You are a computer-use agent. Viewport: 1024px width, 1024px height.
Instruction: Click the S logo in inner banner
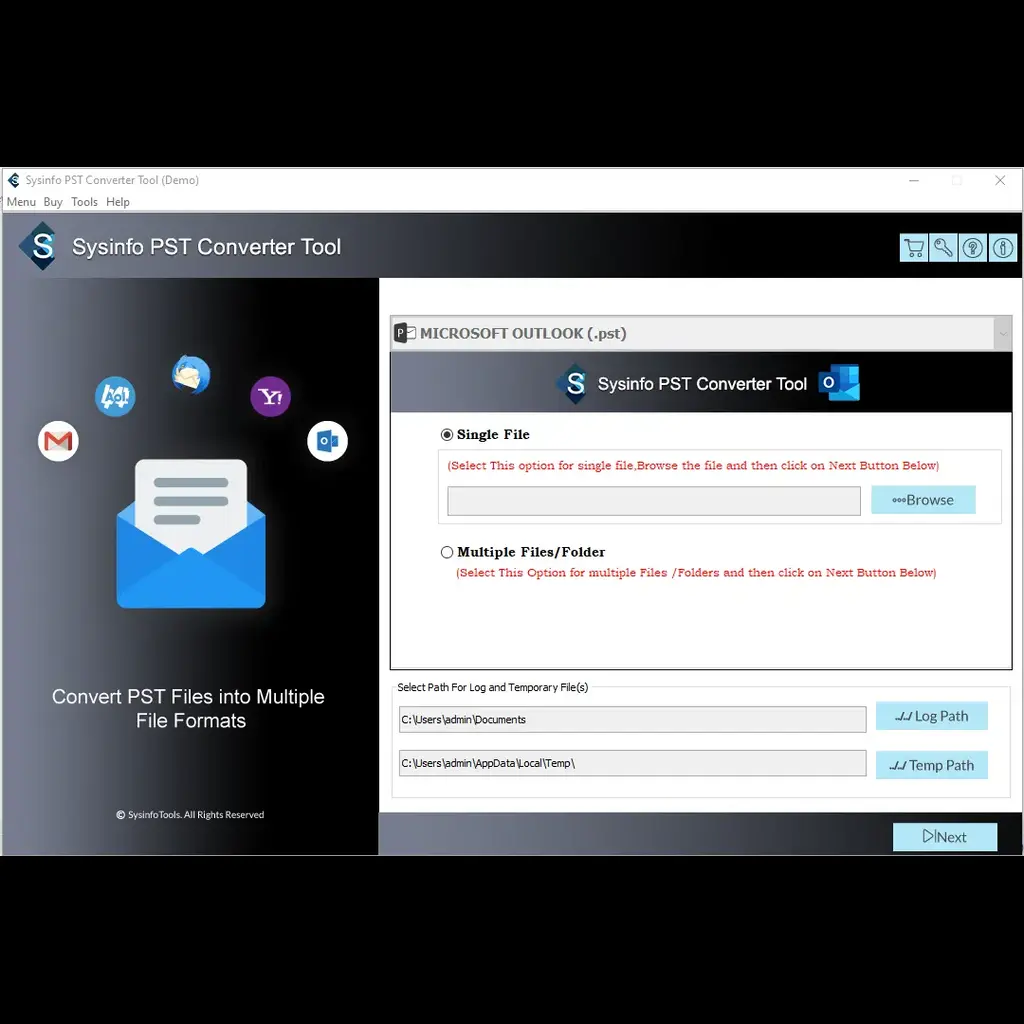(574, 383)
